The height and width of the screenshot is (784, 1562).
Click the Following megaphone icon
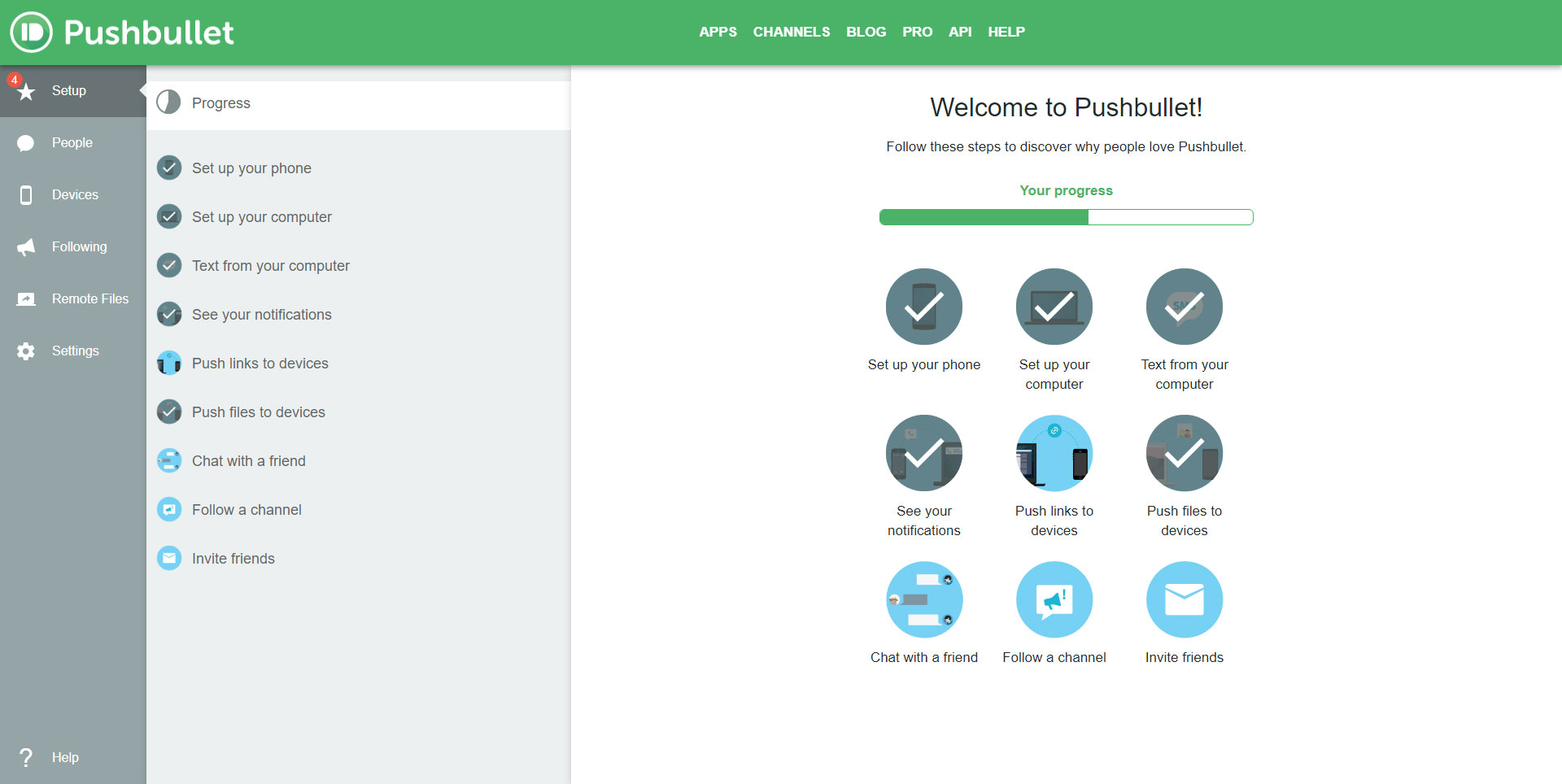26,247
